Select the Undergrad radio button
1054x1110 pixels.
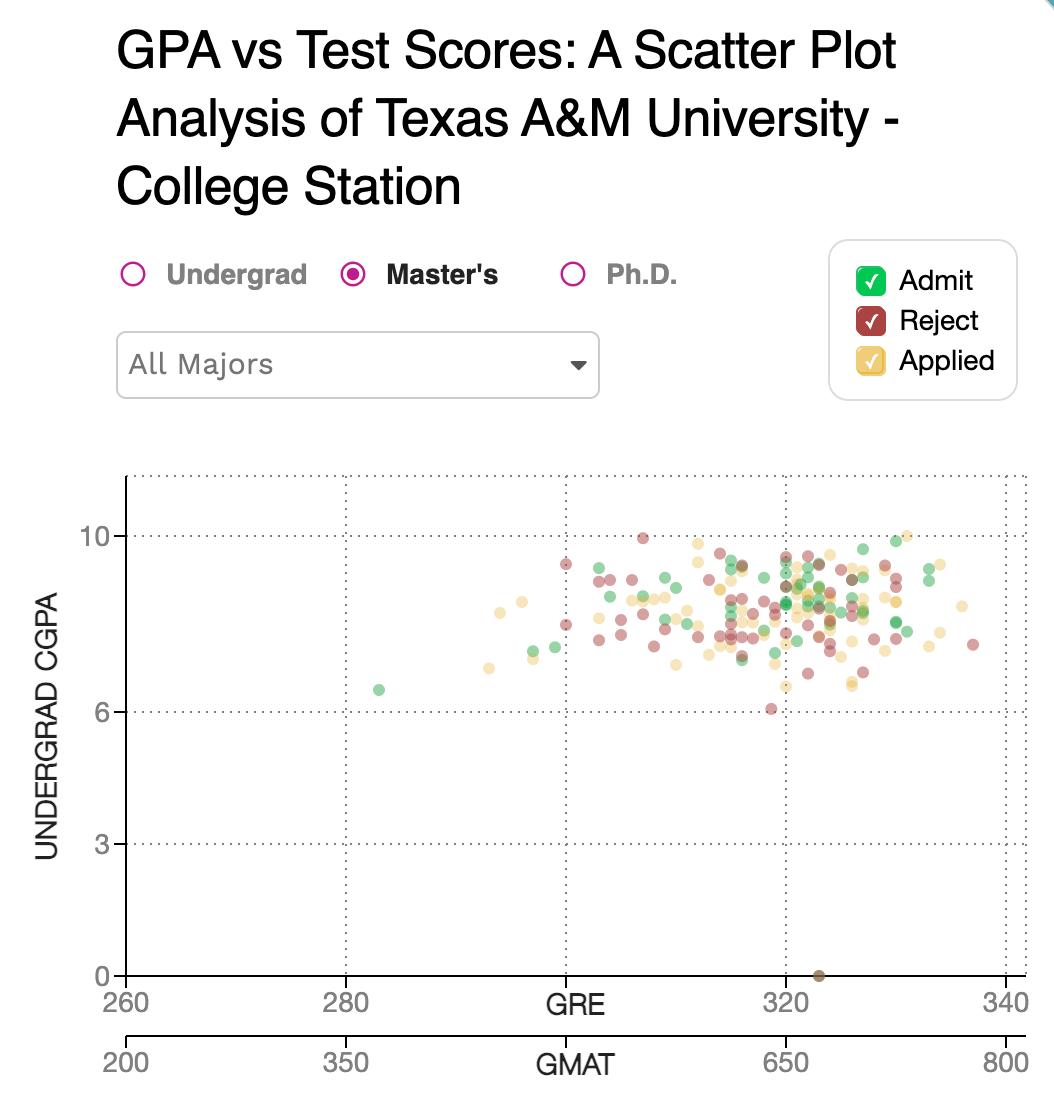[133, 274]
